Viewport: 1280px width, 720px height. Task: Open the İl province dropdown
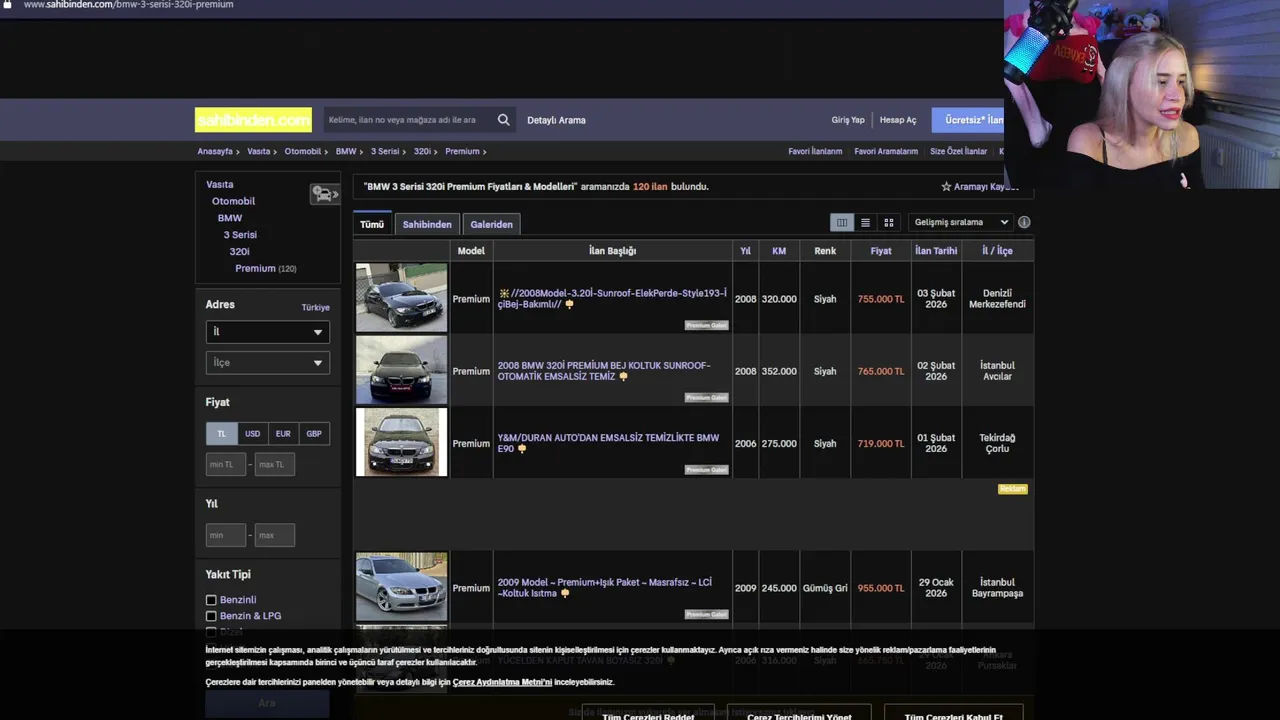(267, 332)
